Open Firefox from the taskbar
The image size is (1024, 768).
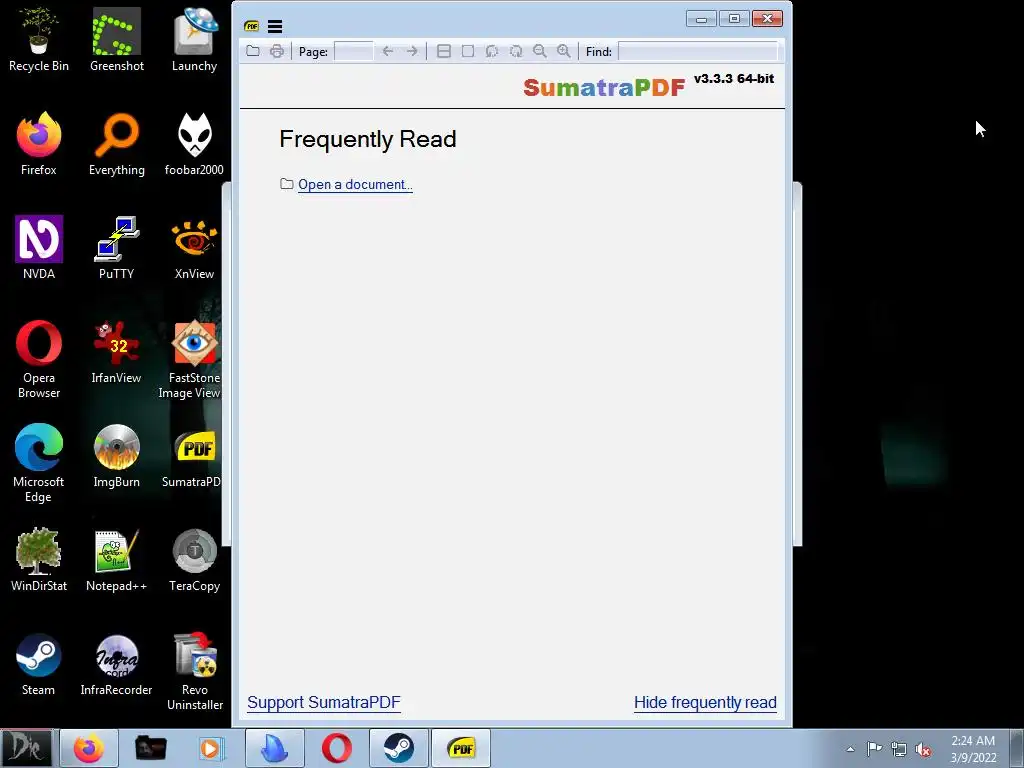tap(89, 748)
